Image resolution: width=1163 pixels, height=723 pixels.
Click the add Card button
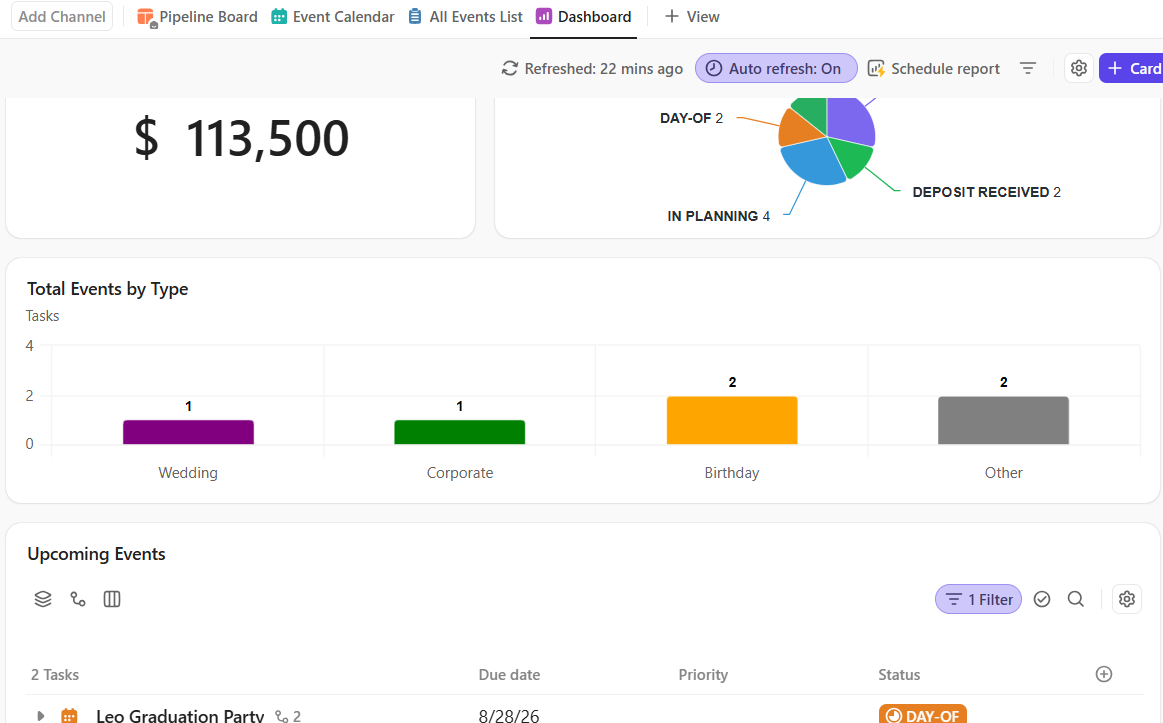(x=1131, y=68)
